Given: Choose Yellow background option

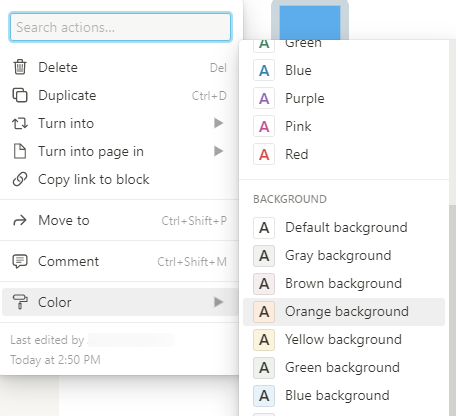Looking at the screenshot, I should click(x=344, y=340).
